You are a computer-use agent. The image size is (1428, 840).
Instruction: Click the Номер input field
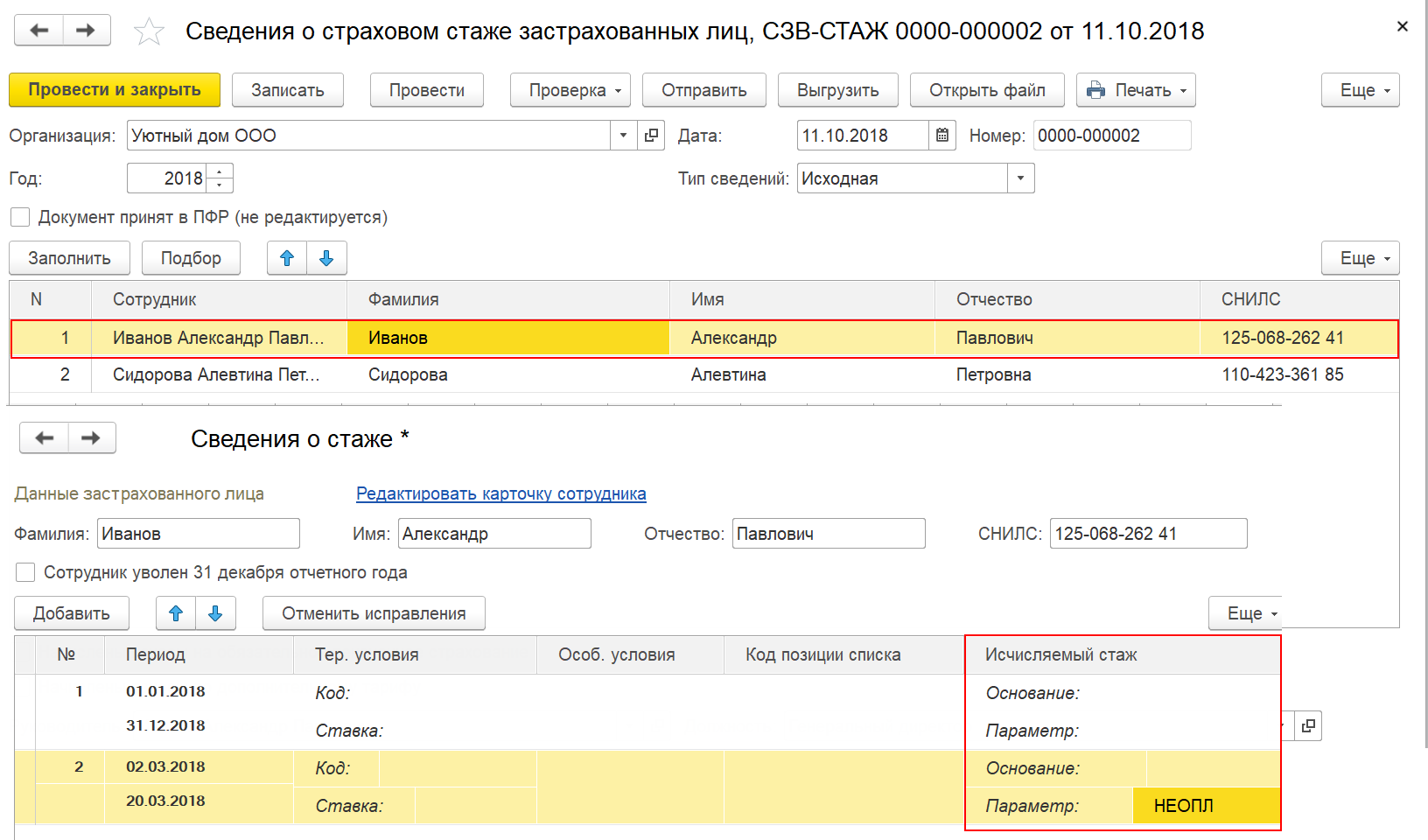pos(1111,136)
